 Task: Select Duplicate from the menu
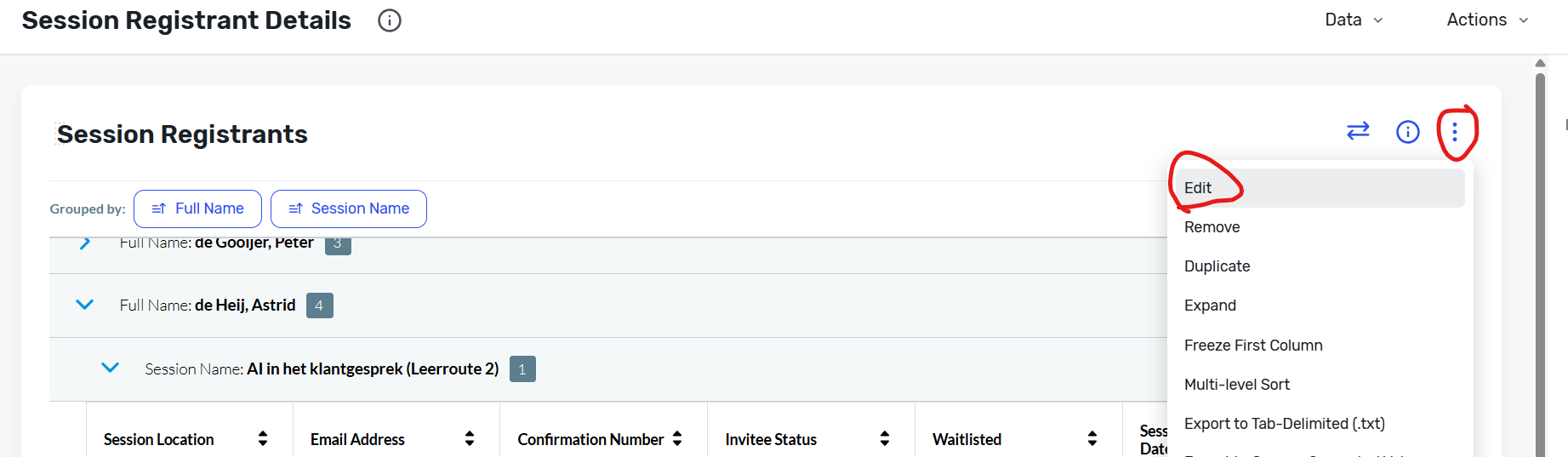[1318, 266]
